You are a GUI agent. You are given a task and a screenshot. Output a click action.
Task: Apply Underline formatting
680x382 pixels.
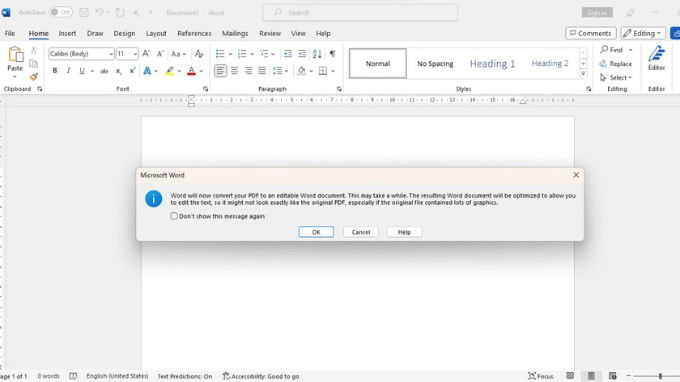82,71
